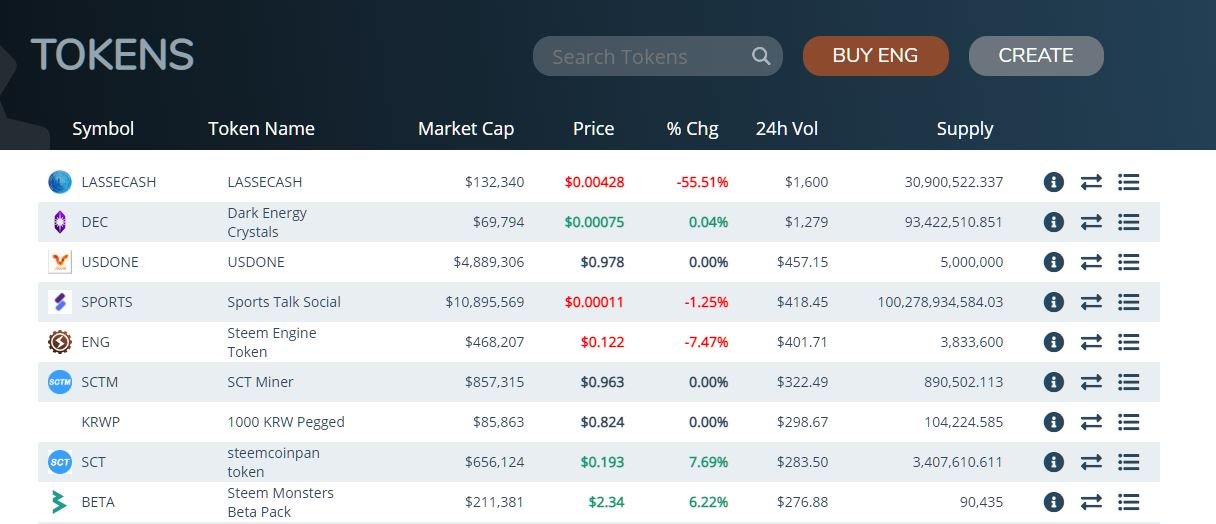Viewport: 1216px width, 524px height.
Task: Click the CREATE button
Action: 1036,56
